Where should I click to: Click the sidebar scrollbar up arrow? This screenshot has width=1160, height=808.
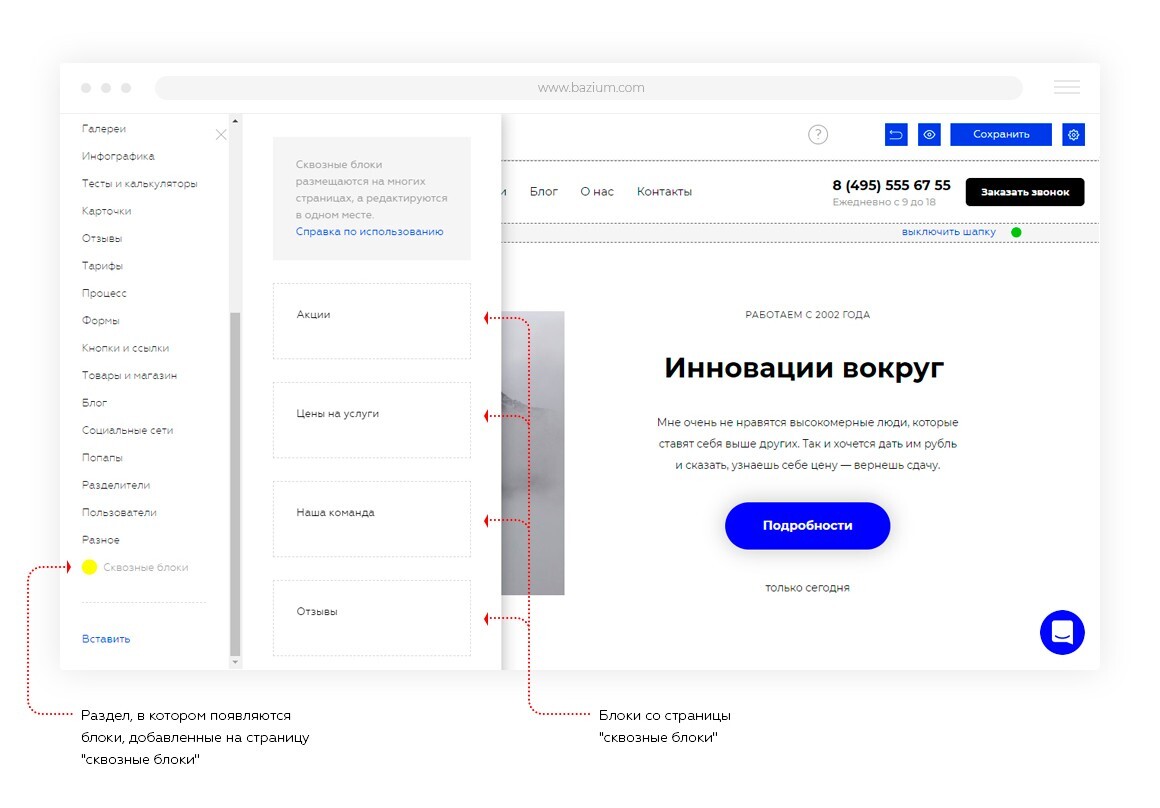235,121
